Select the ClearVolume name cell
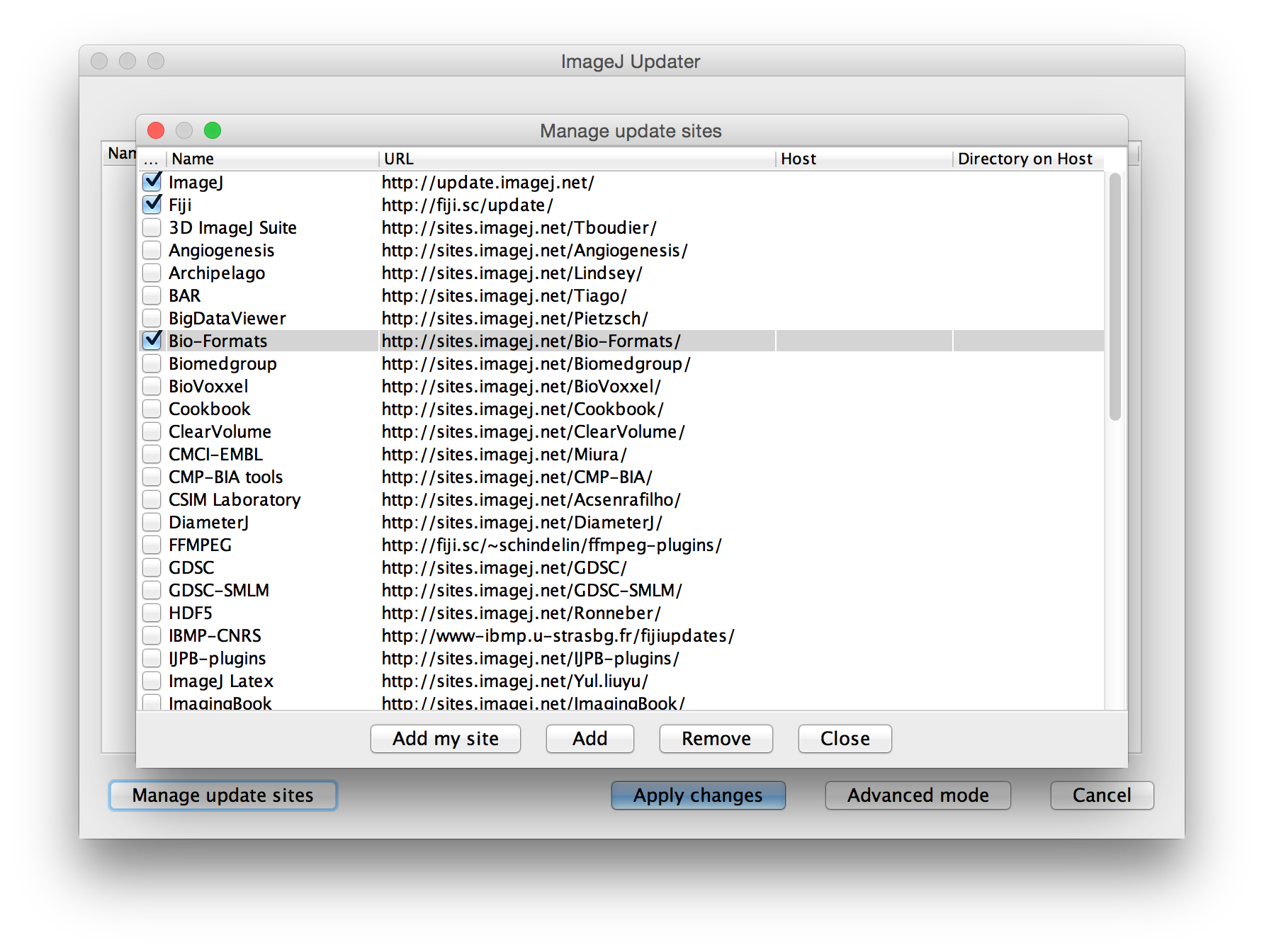The image size is (1264, 952). [x=272, y=431]
